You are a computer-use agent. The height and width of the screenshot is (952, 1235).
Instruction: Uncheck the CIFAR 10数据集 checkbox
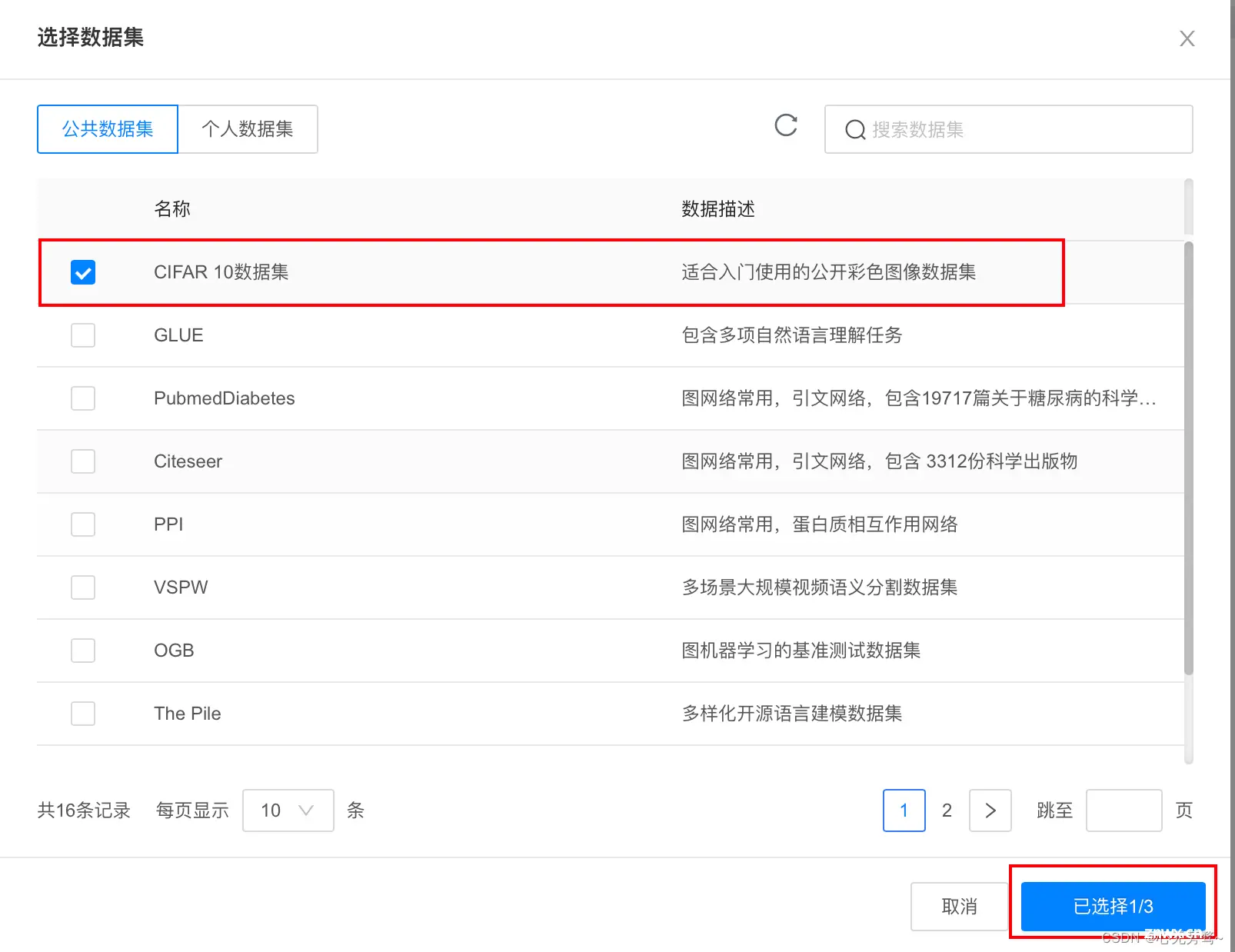click(x=83, y=272)
